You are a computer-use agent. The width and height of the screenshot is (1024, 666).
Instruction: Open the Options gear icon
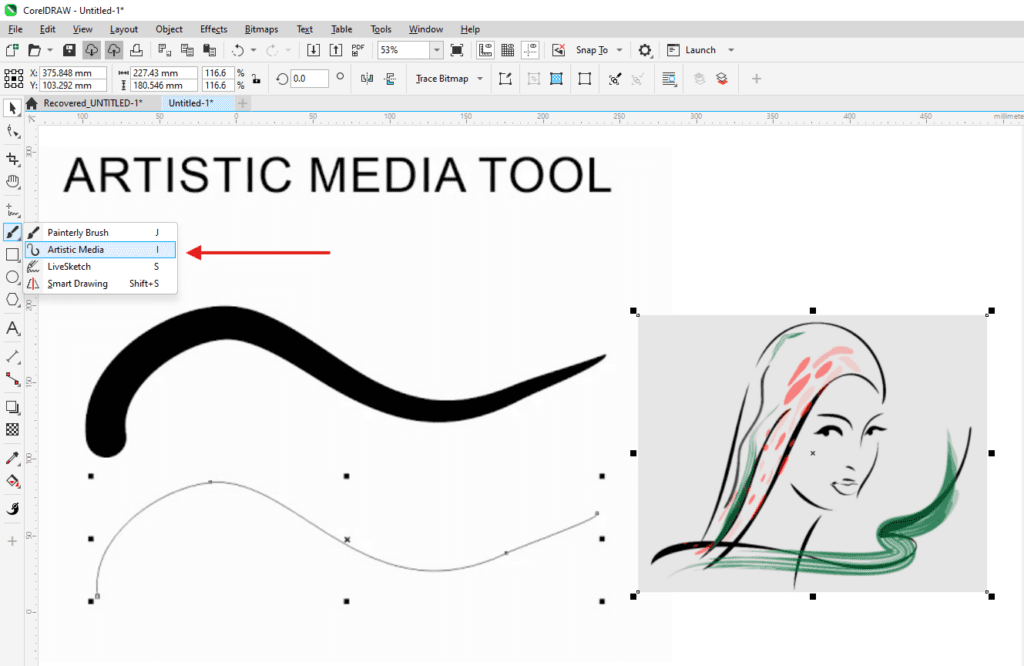click(x=645, y=50)
